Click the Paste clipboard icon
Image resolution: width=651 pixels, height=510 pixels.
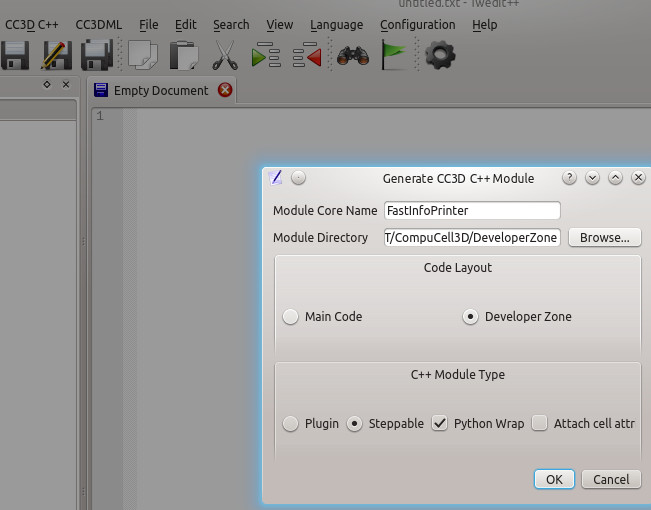coord(183,55)
